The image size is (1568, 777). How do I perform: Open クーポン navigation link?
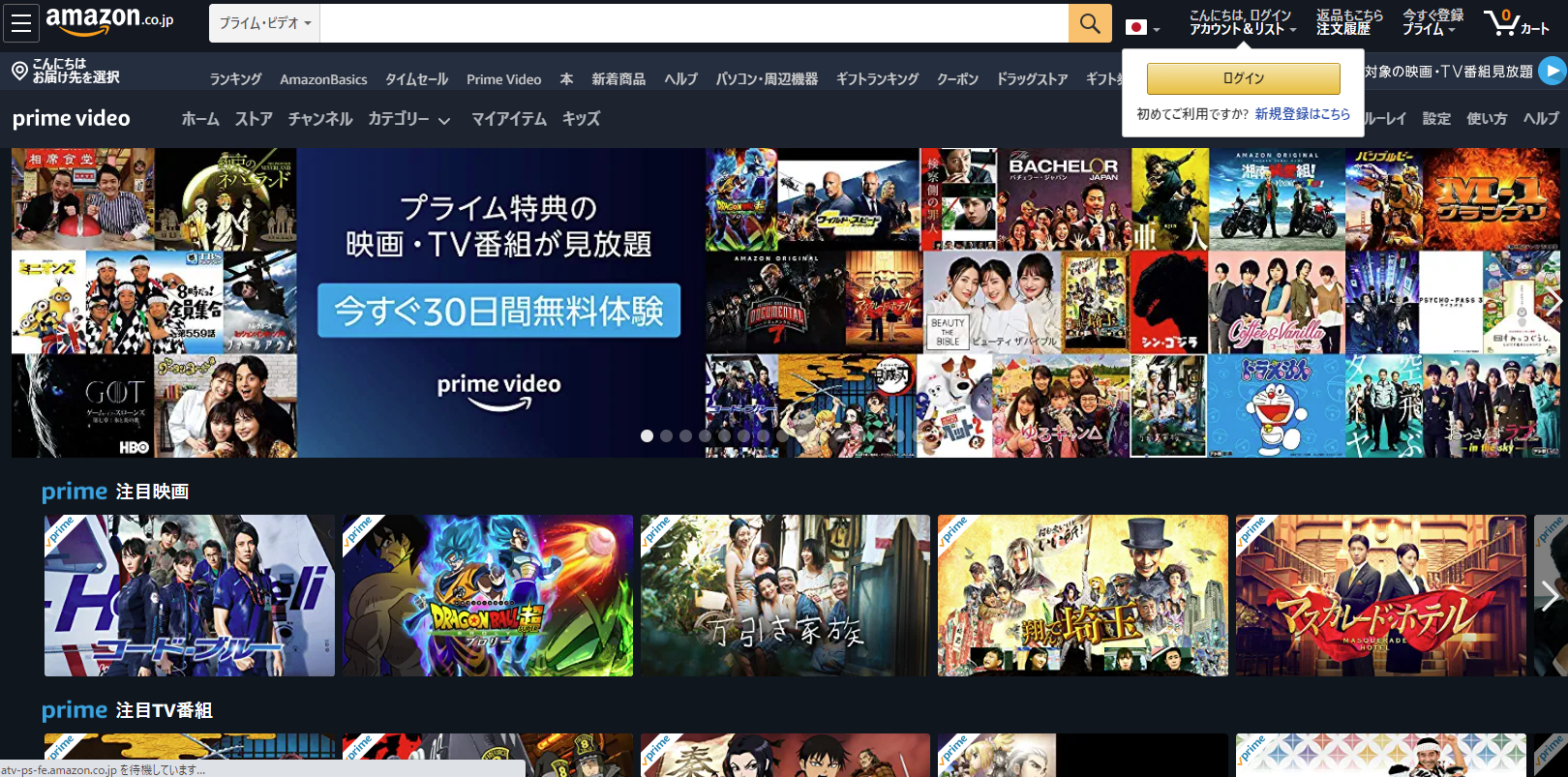(957, 79)
